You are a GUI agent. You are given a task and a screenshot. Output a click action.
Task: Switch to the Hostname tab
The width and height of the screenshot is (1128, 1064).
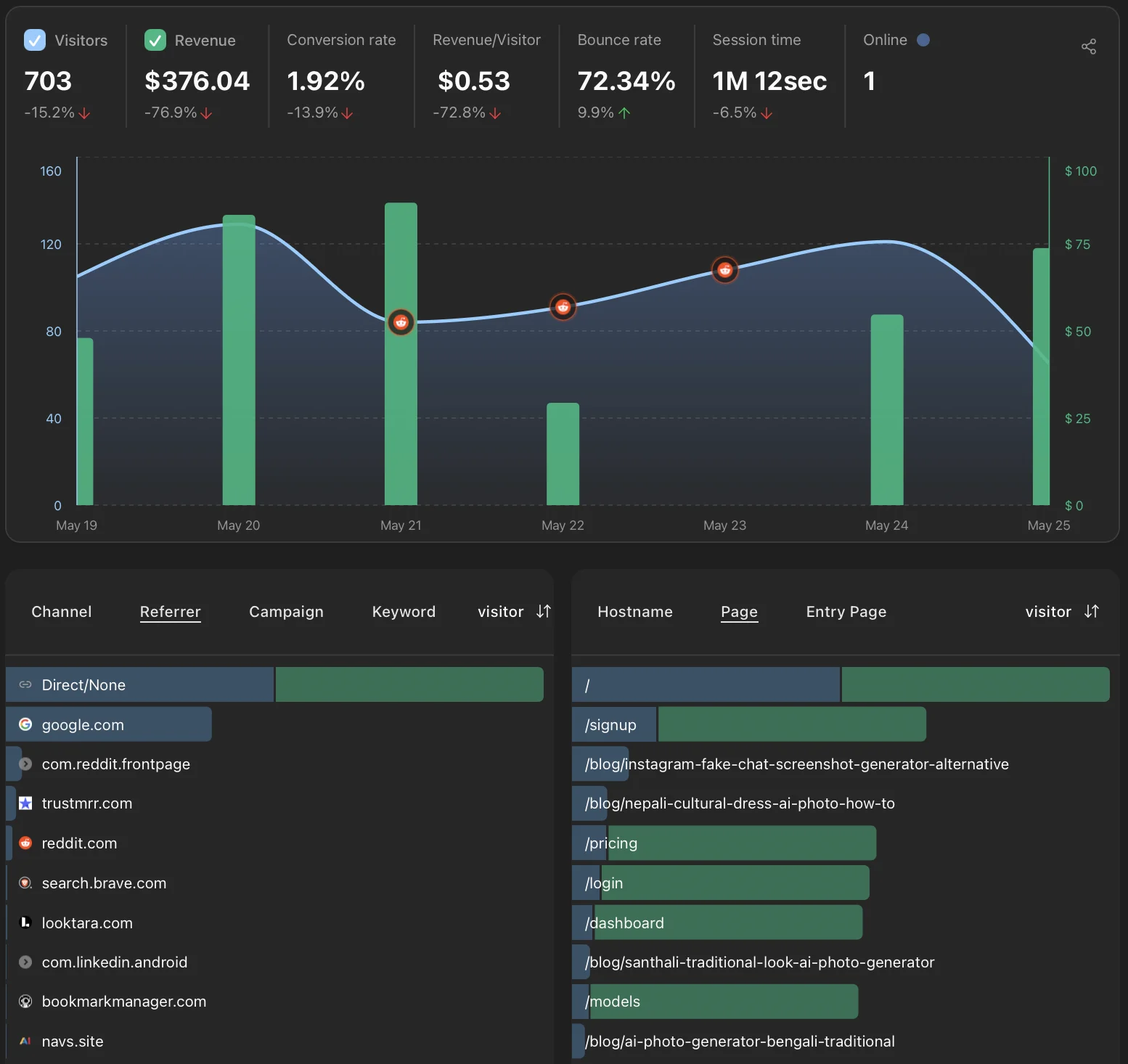pyautogui.click(x=635, y=612)
